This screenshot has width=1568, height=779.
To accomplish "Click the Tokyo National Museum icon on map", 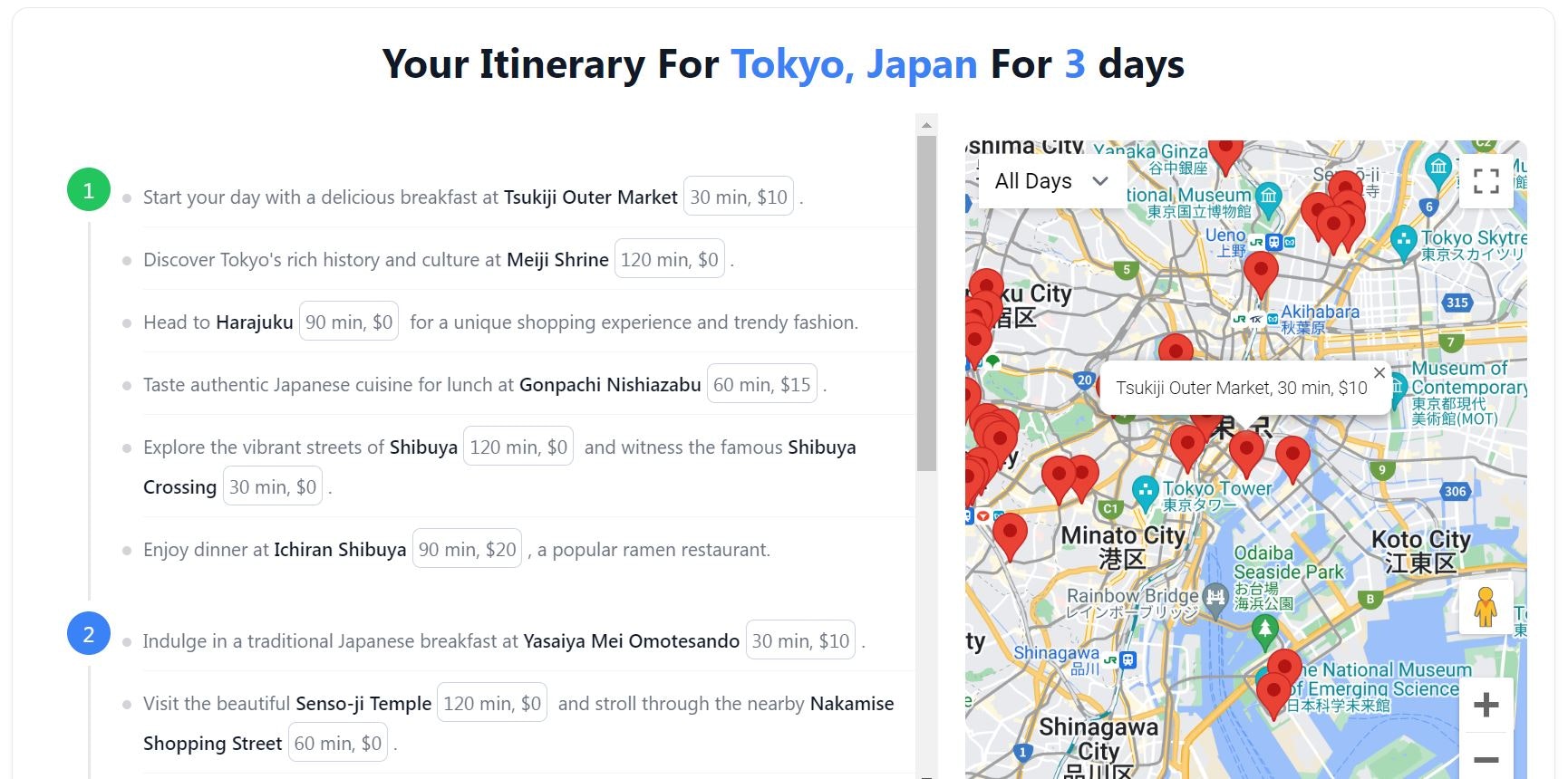I will pos(1269,198).
